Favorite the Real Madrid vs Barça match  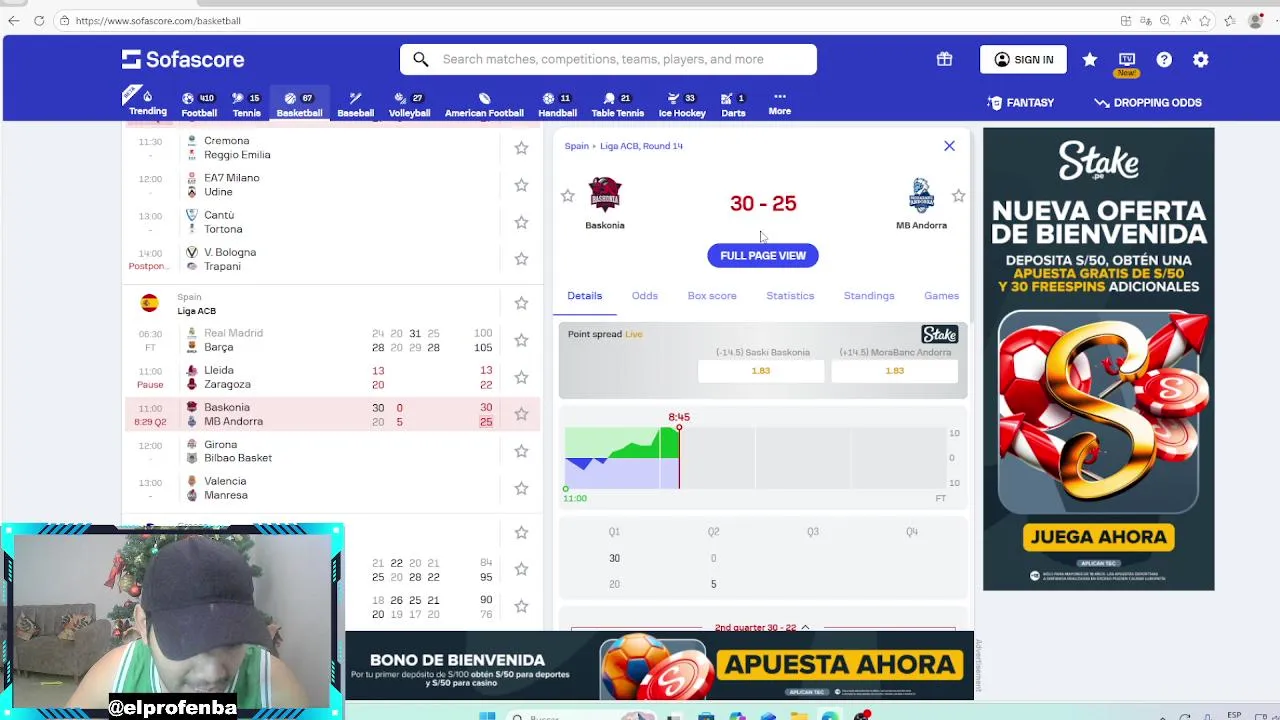(x=521, y=340)
